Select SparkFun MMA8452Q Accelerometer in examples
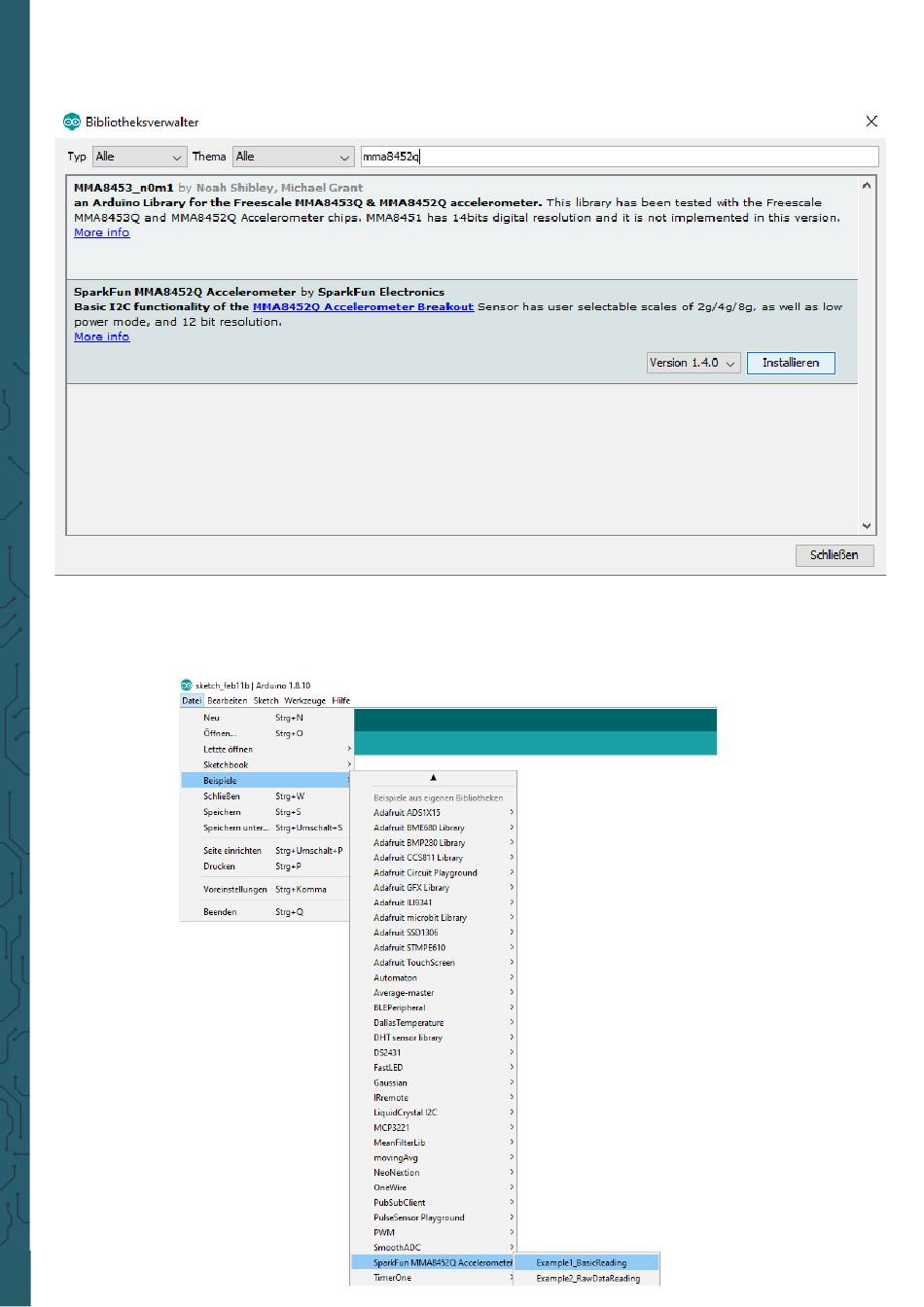Image resolution: width=924 pixels, height=1307 pixels. [434, 1263]
